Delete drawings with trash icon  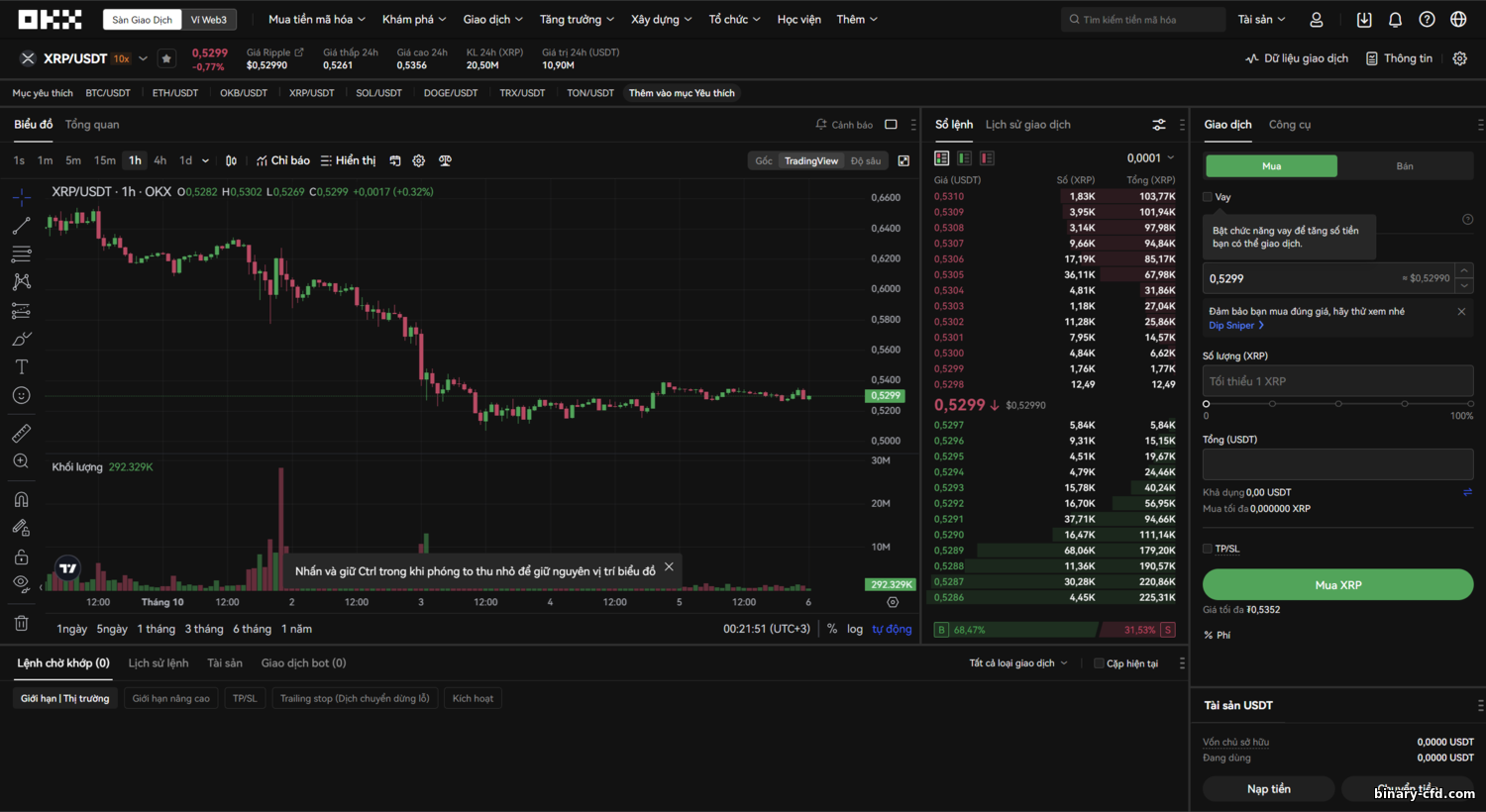pos(21,623)
